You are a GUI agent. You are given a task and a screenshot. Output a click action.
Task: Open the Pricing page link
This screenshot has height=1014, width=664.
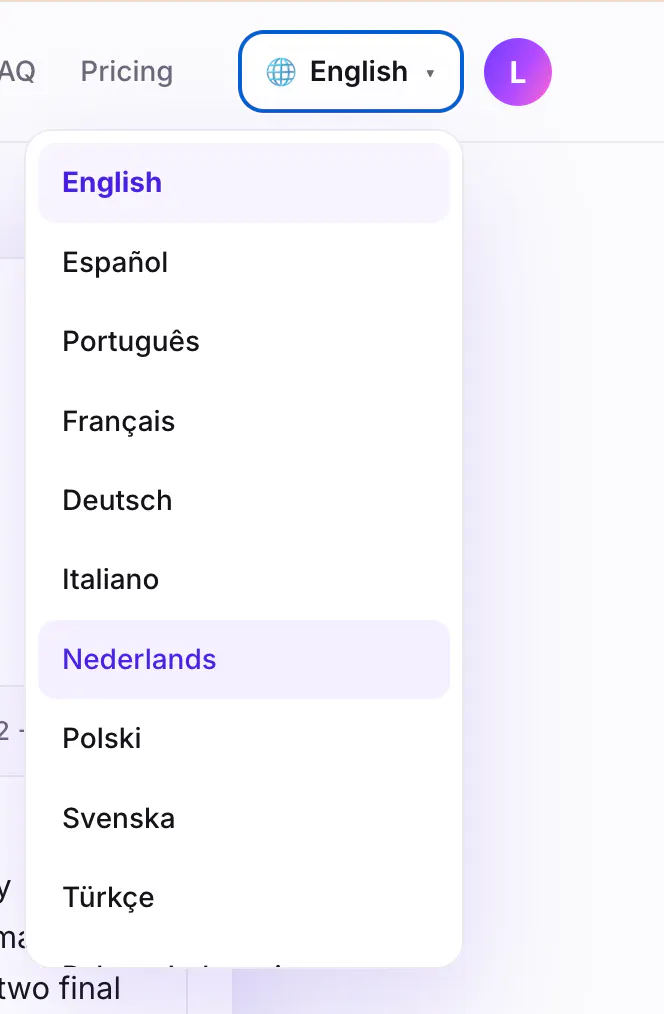click(127, 72)
